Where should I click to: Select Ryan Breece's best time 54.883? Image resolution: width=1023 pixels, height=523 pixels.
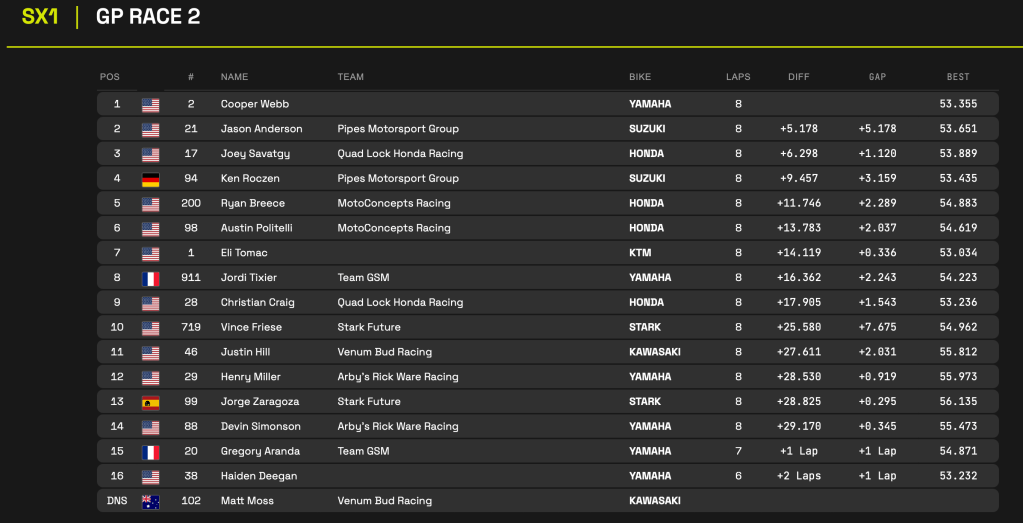pos(957,203)
